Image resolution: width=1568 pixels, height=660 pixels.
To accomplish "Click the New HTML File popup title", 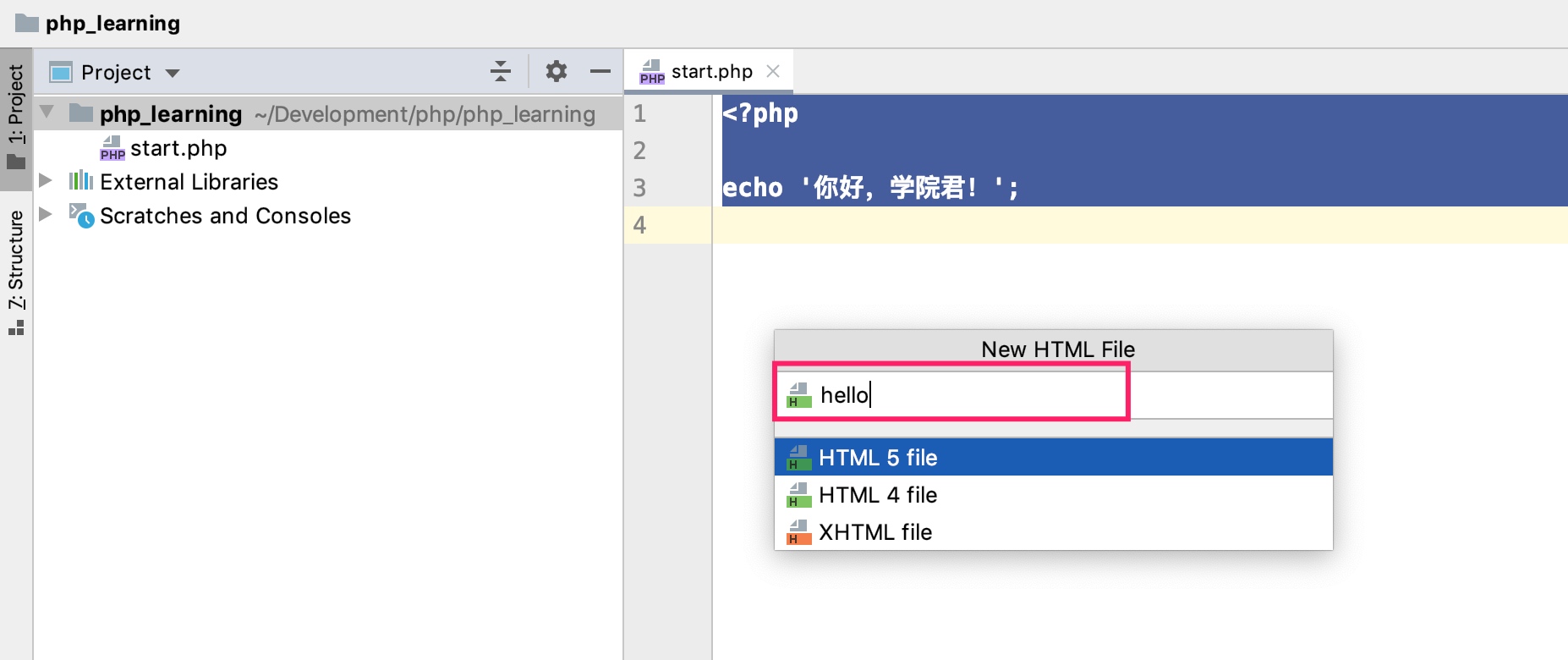I will [1058, 349].
